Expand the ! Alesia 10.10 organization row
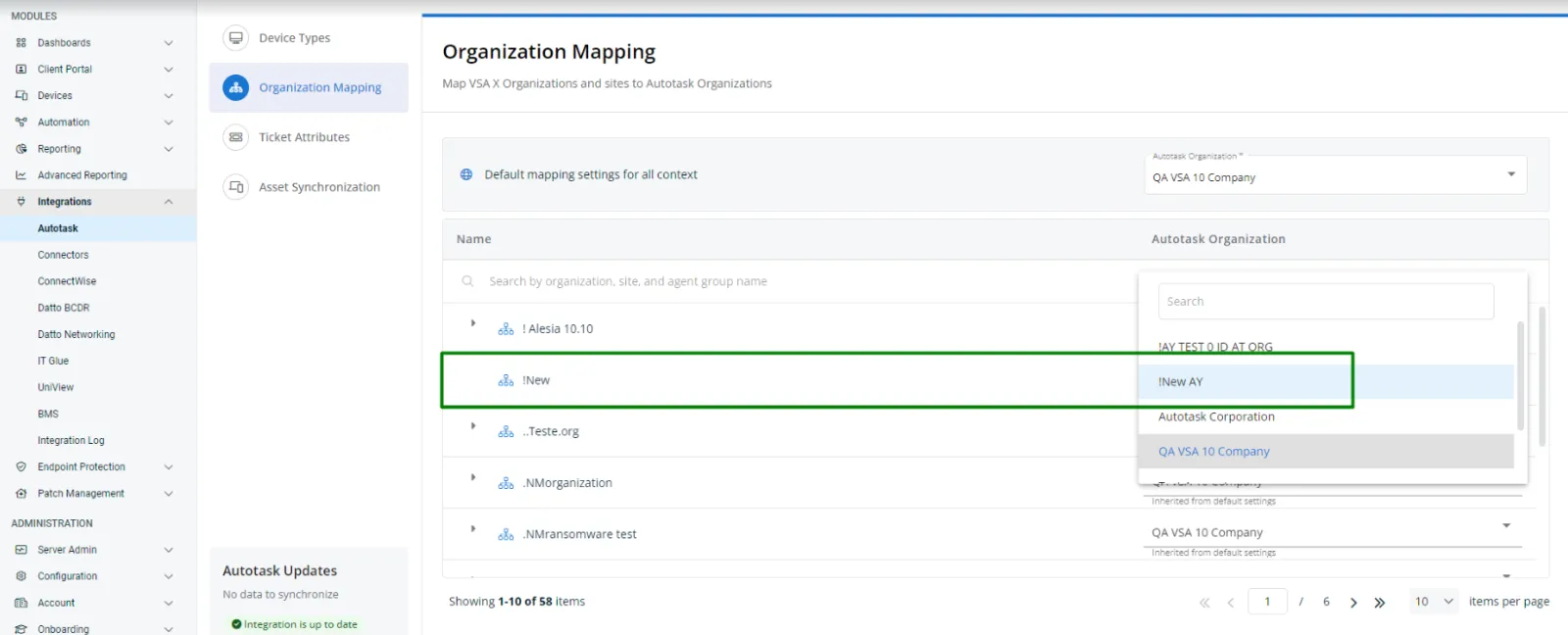This screenshot has width=1568, height=635. pyautogui.click(x=473, y=323)
